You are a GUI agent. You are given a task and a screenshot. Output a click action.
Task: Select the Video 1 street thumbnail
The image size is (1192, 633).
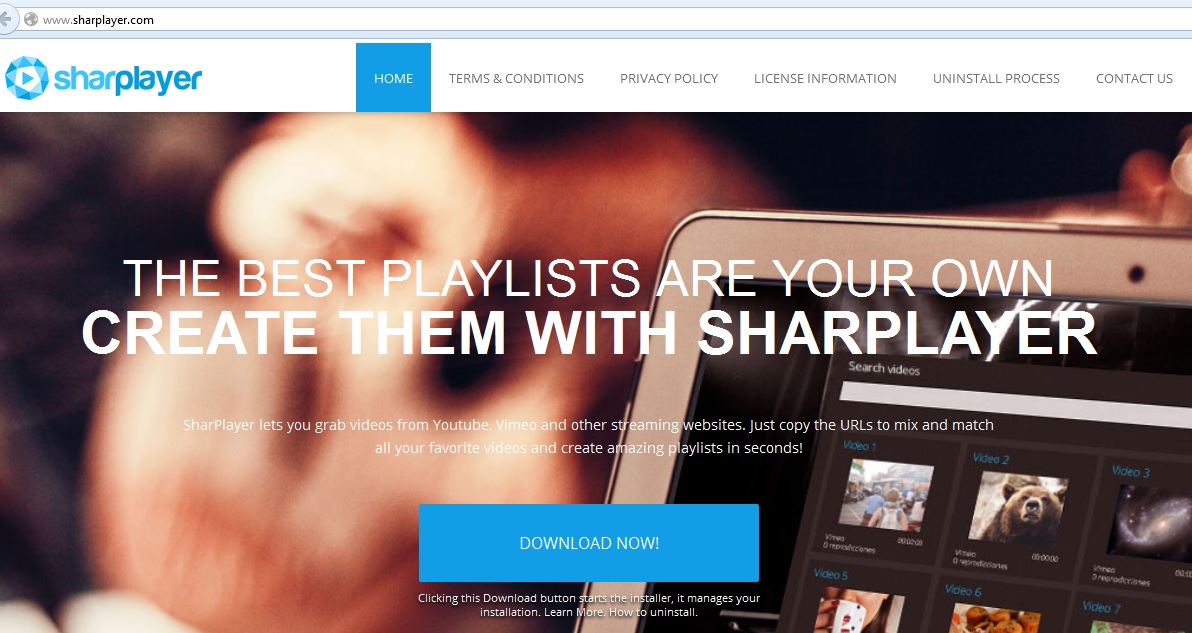coord(886,494)
